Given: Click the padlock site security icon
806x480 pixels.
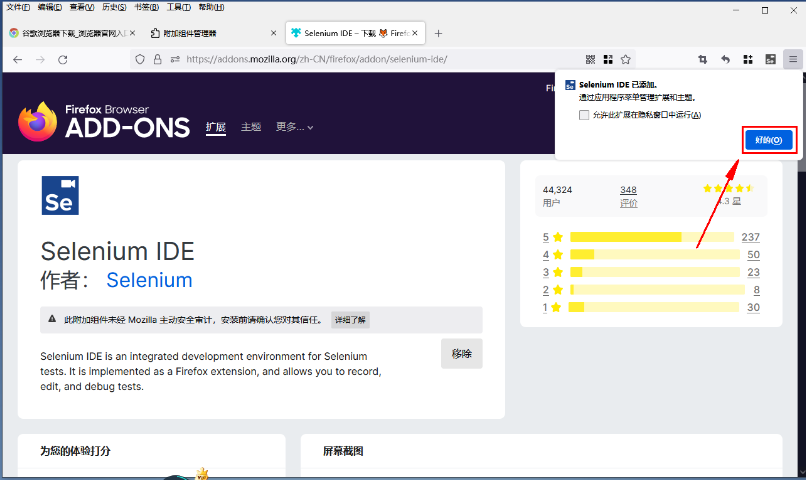Looking at the screenshot, I should (157, 60).
